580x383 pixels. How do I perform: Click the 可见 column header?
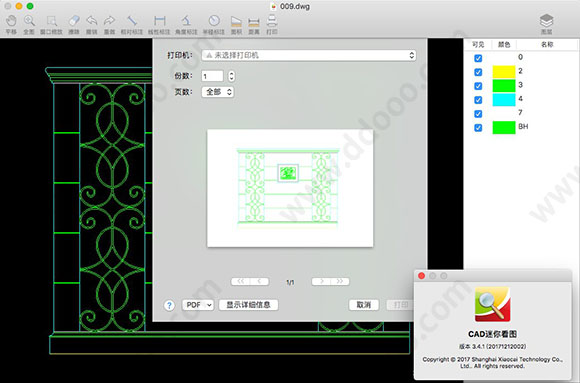point(478,45)
